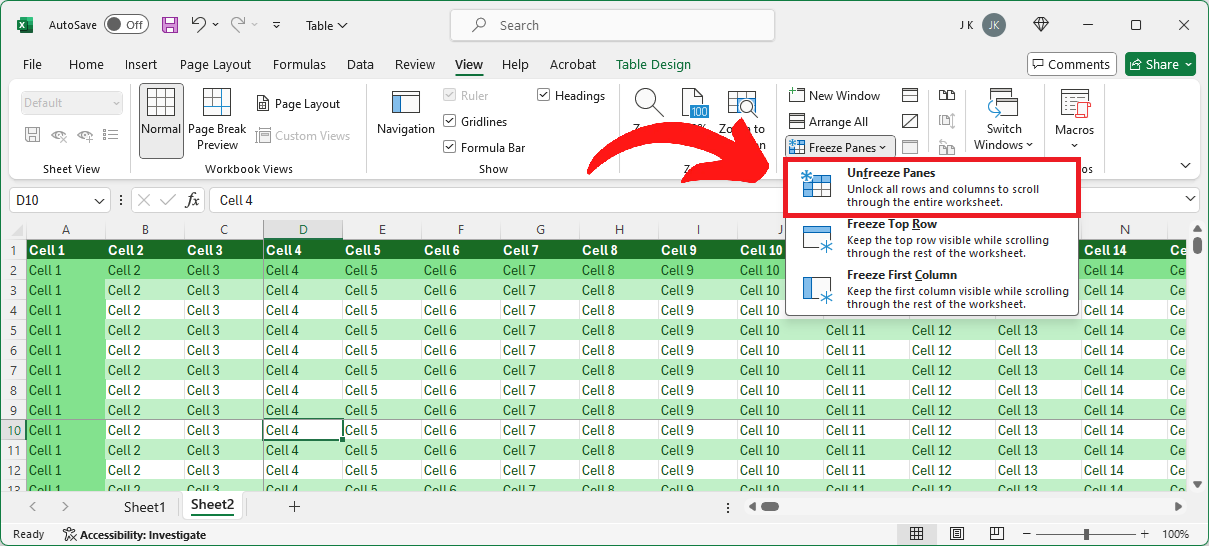Open the File tab

[32, 64]
